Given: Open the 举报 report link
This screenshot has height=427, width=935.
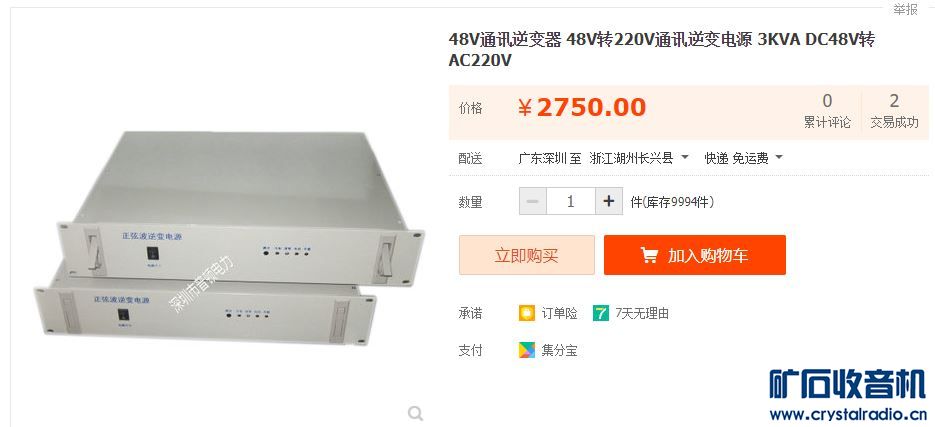Looking at the screenshot, I should [905, 9].
